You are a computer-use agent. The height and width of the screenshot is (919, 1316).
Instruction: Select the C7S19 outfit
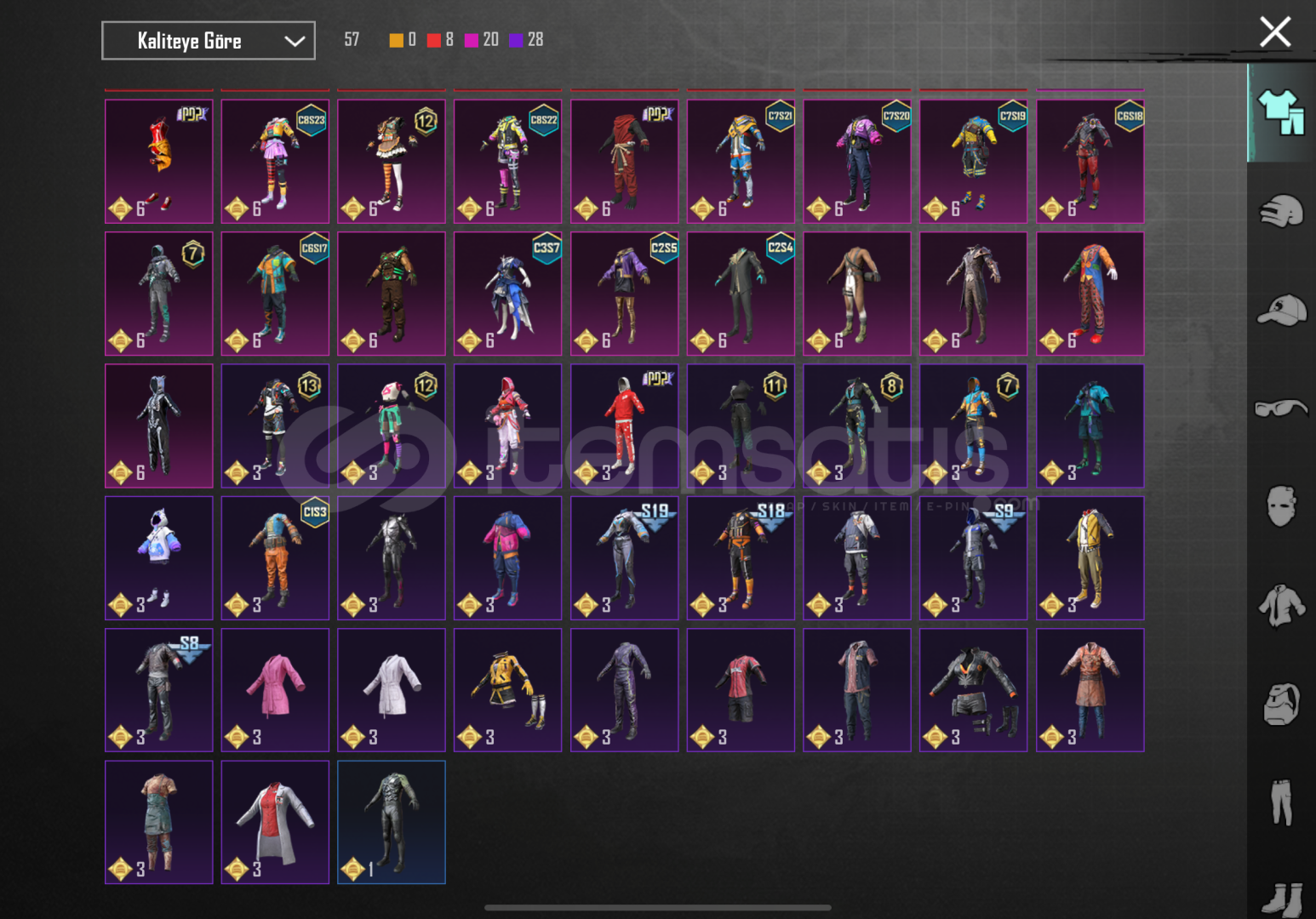pos(974,162)
